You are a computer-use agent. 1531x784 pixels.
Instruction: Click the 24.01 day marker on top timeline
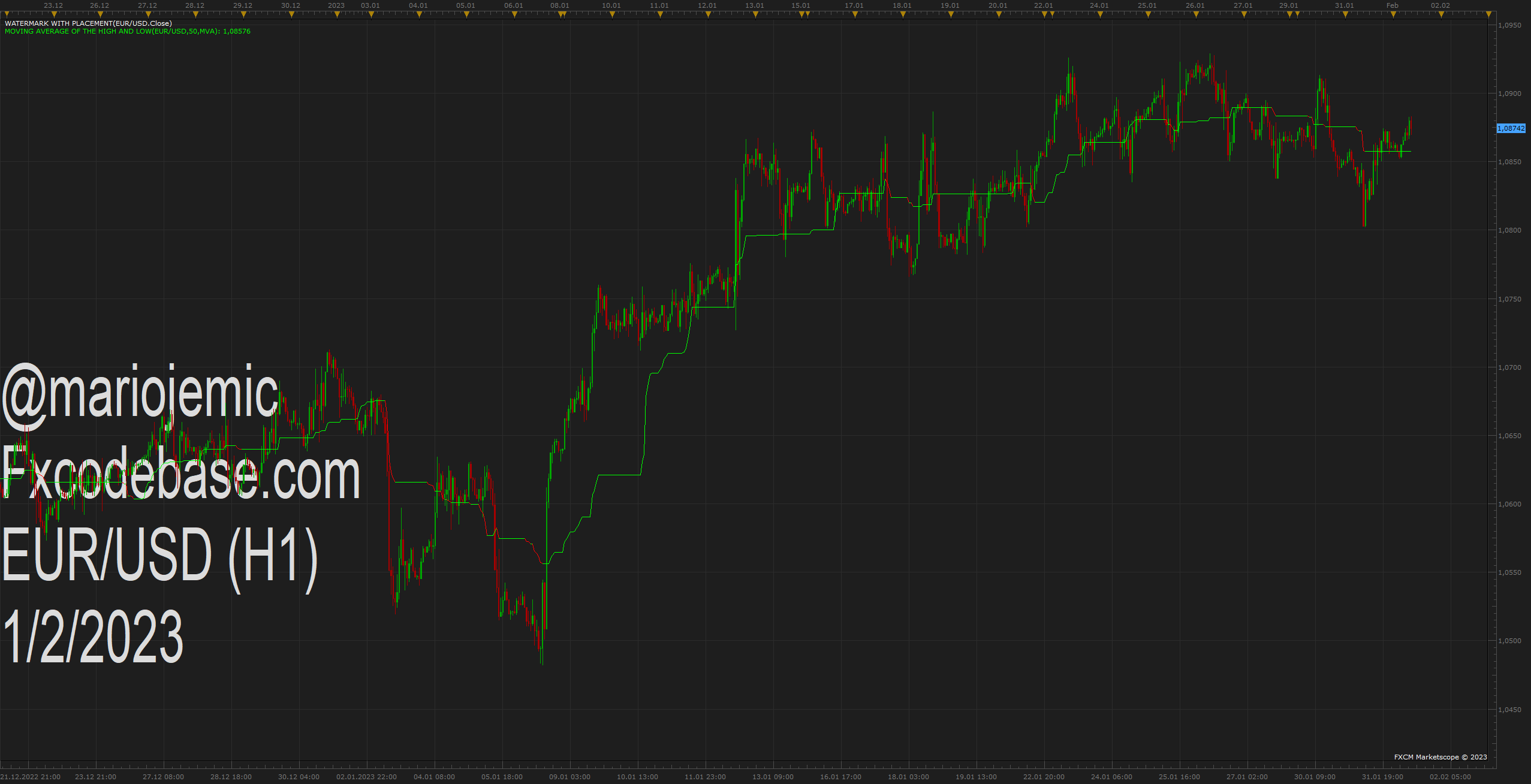point(1099,5)
